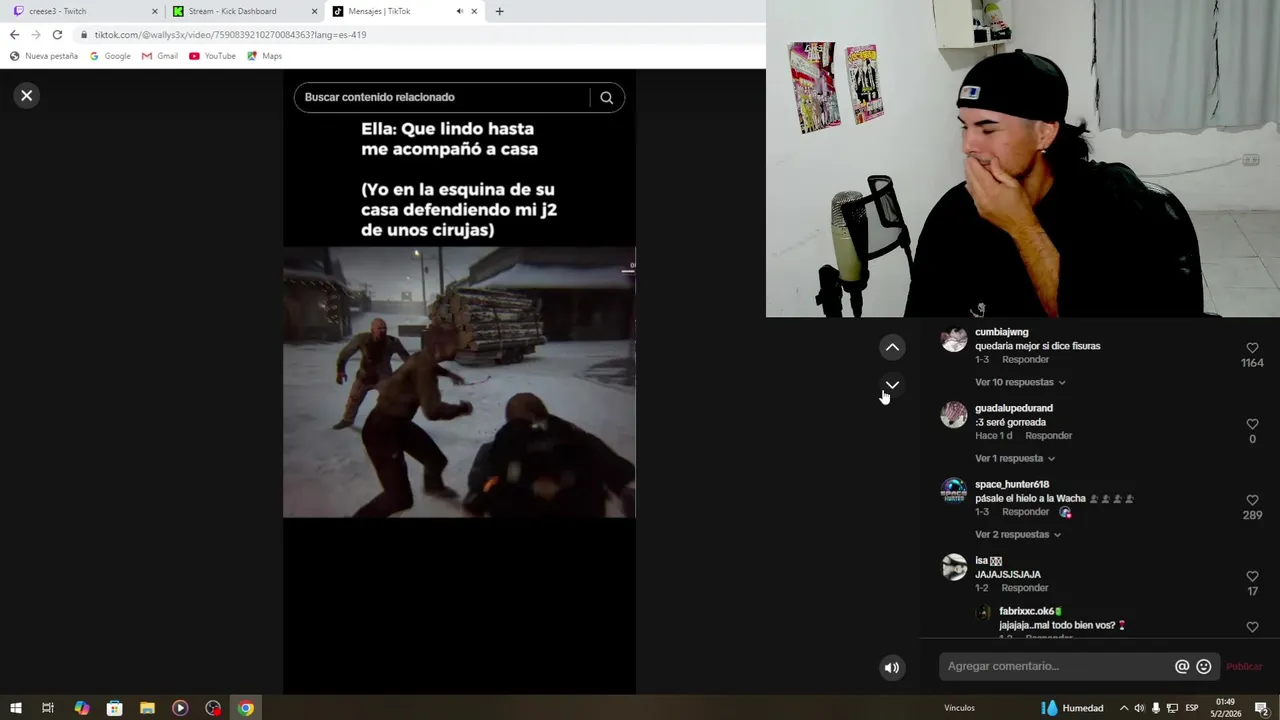This screenshot has height=720, width=1280.
Task: Open the Gmail bookmark
Action: (x=159, y=56)
